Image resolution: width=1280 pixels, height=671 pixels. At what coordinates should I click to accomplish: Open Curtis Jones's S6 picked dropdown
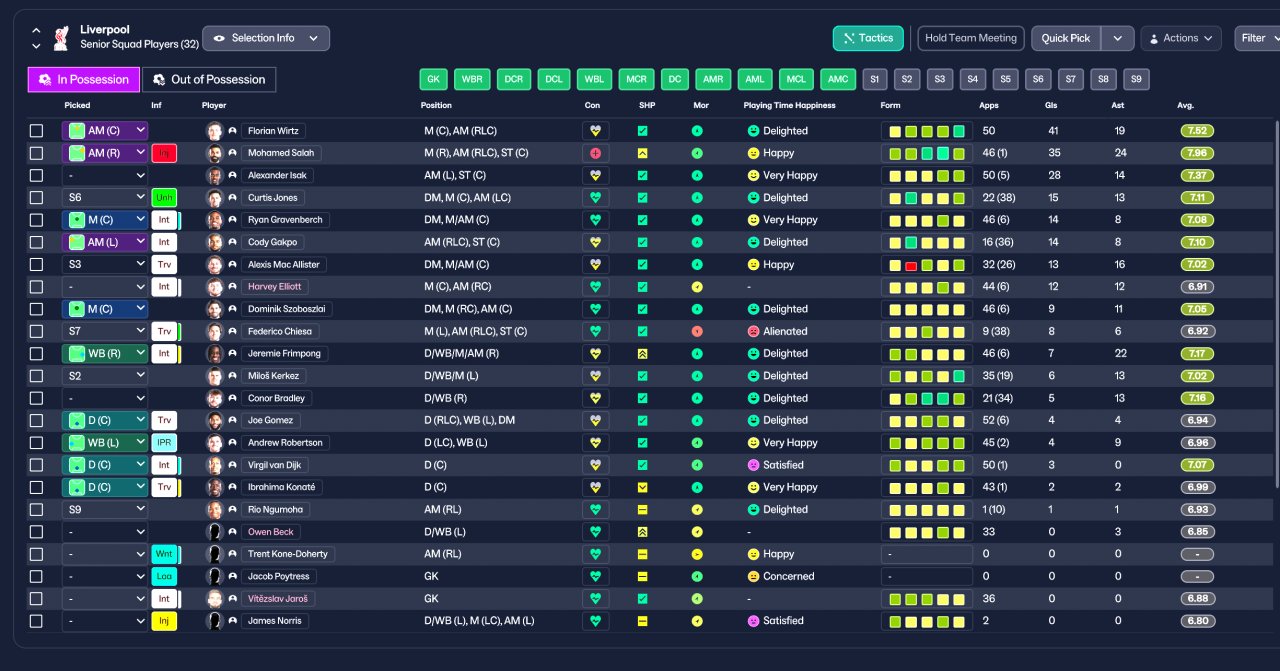click(x=105, y=198)
